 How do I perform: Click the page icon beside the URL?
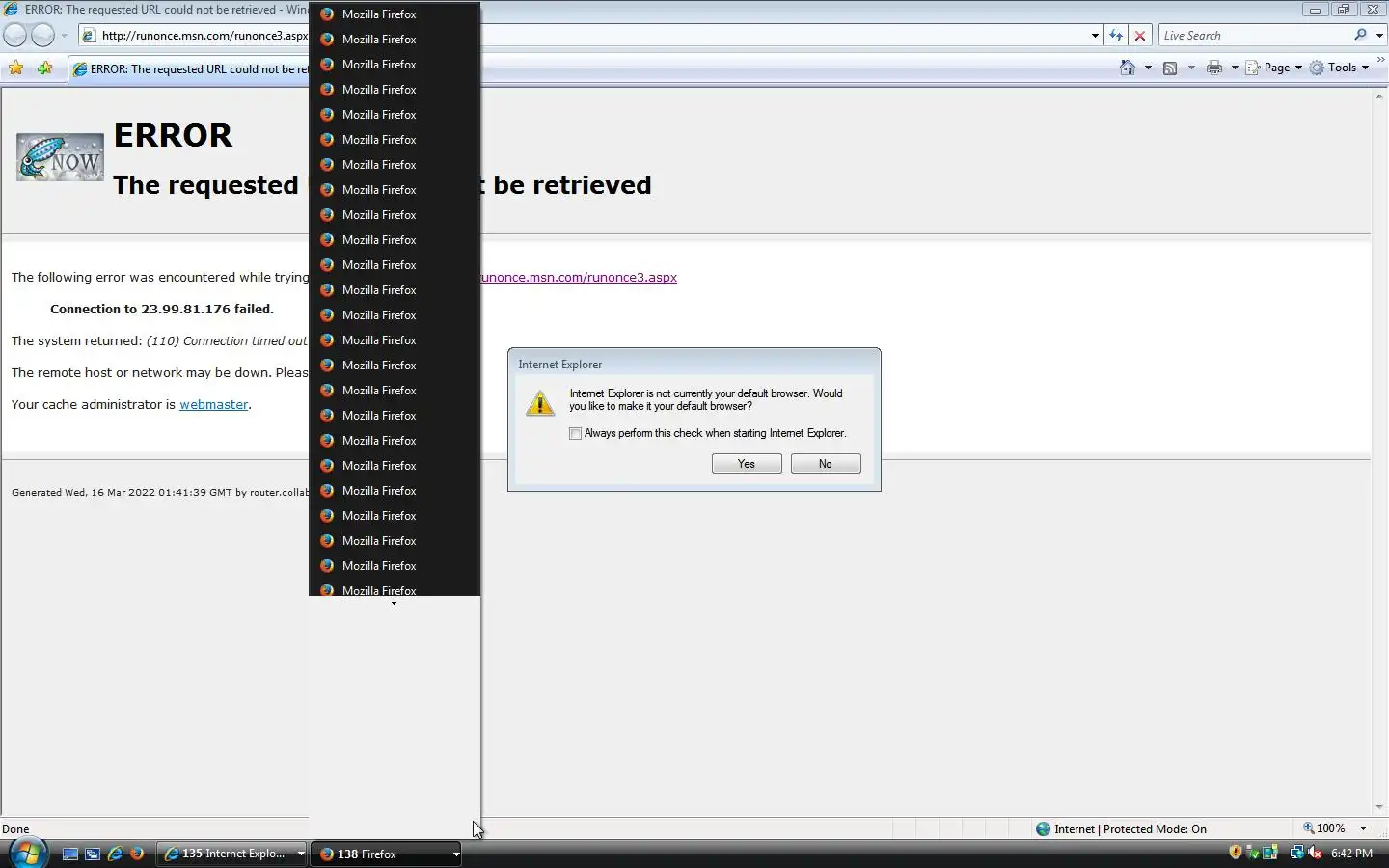(89, 36)
